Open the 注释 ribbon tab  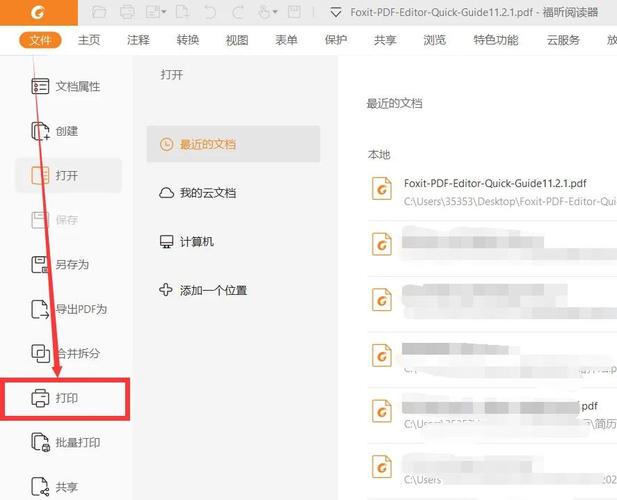[x=139, y=40]
